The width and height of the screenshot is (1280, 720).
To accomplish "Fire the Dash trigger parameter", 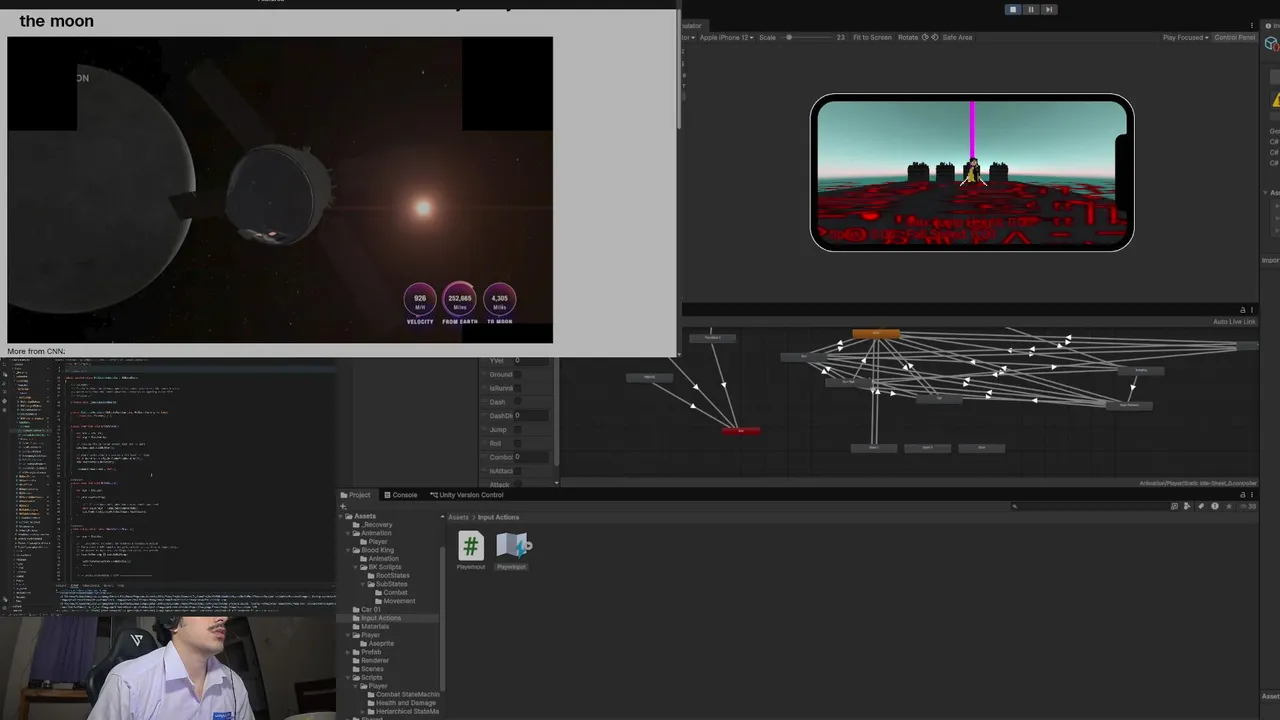I will (x=518, y=402).
